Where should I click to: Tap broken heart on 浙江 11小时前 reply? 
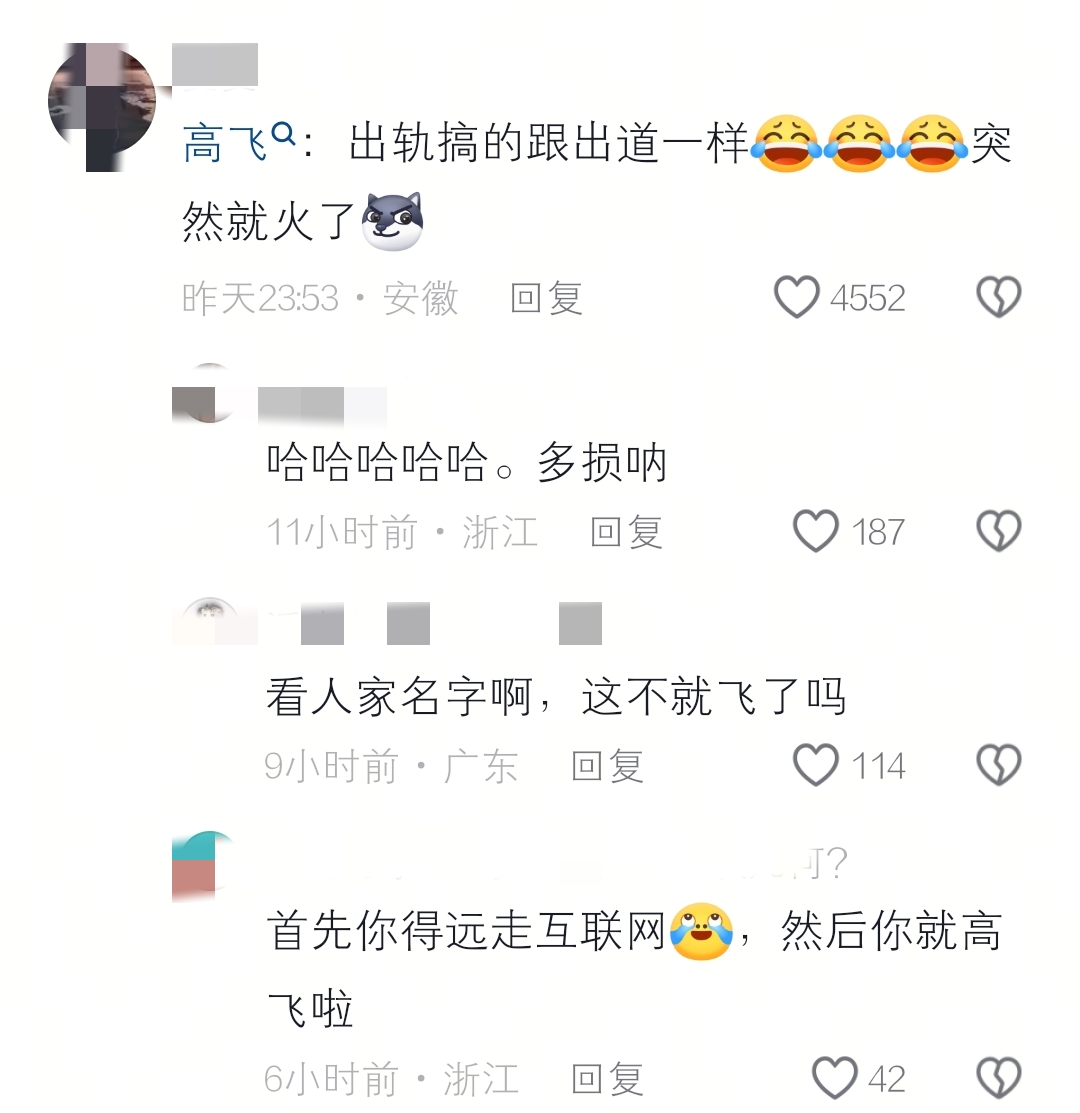[998, 531]
